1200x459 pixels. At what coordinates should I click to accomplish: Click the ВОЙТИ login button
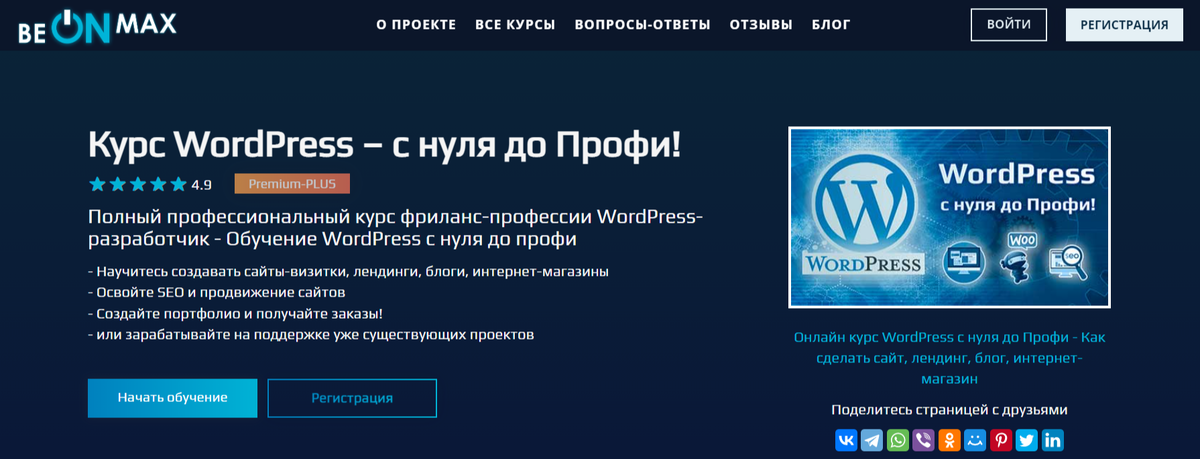point(1008,25)
